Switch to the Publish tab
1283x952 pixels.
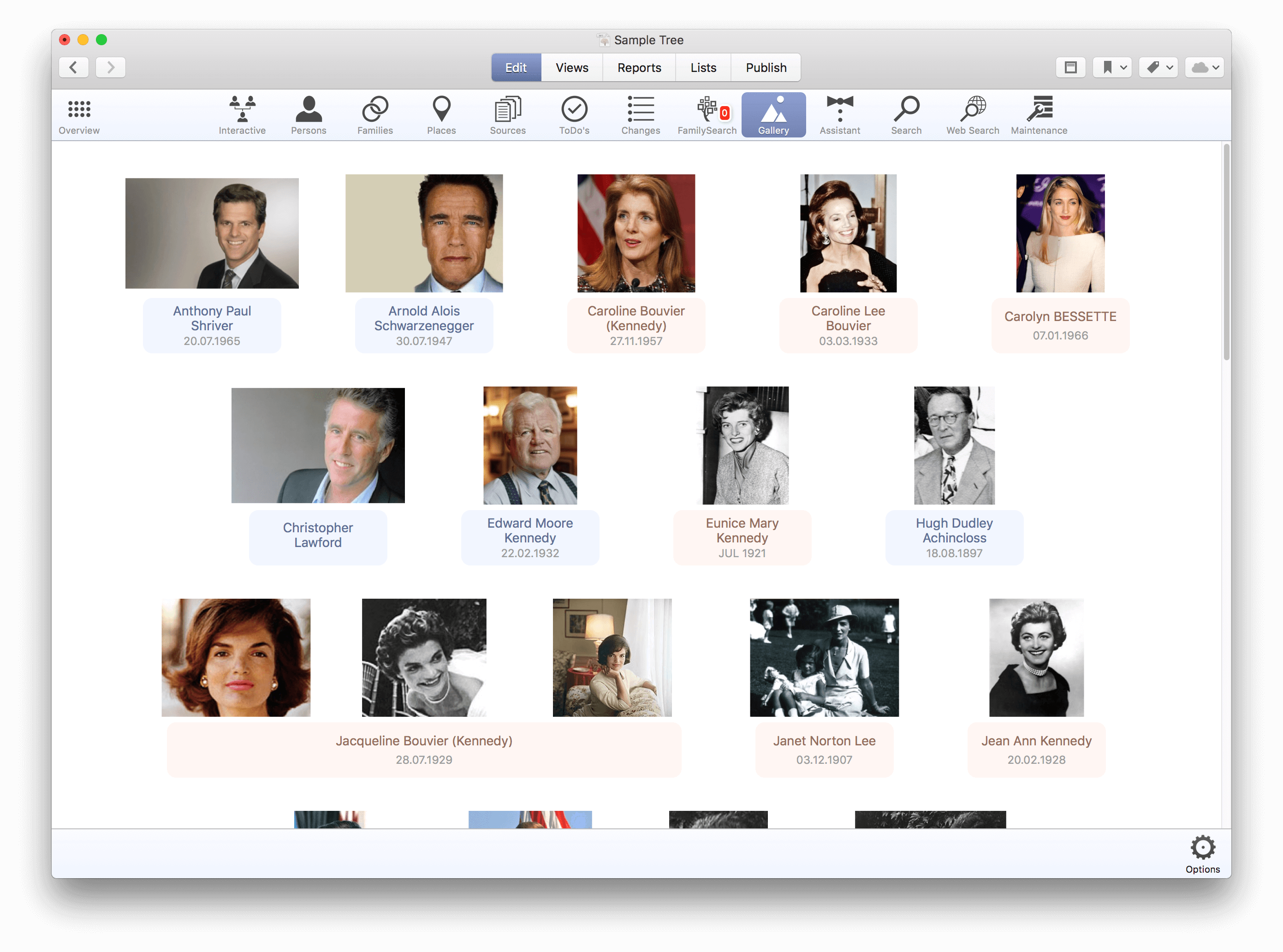[766, 67]
